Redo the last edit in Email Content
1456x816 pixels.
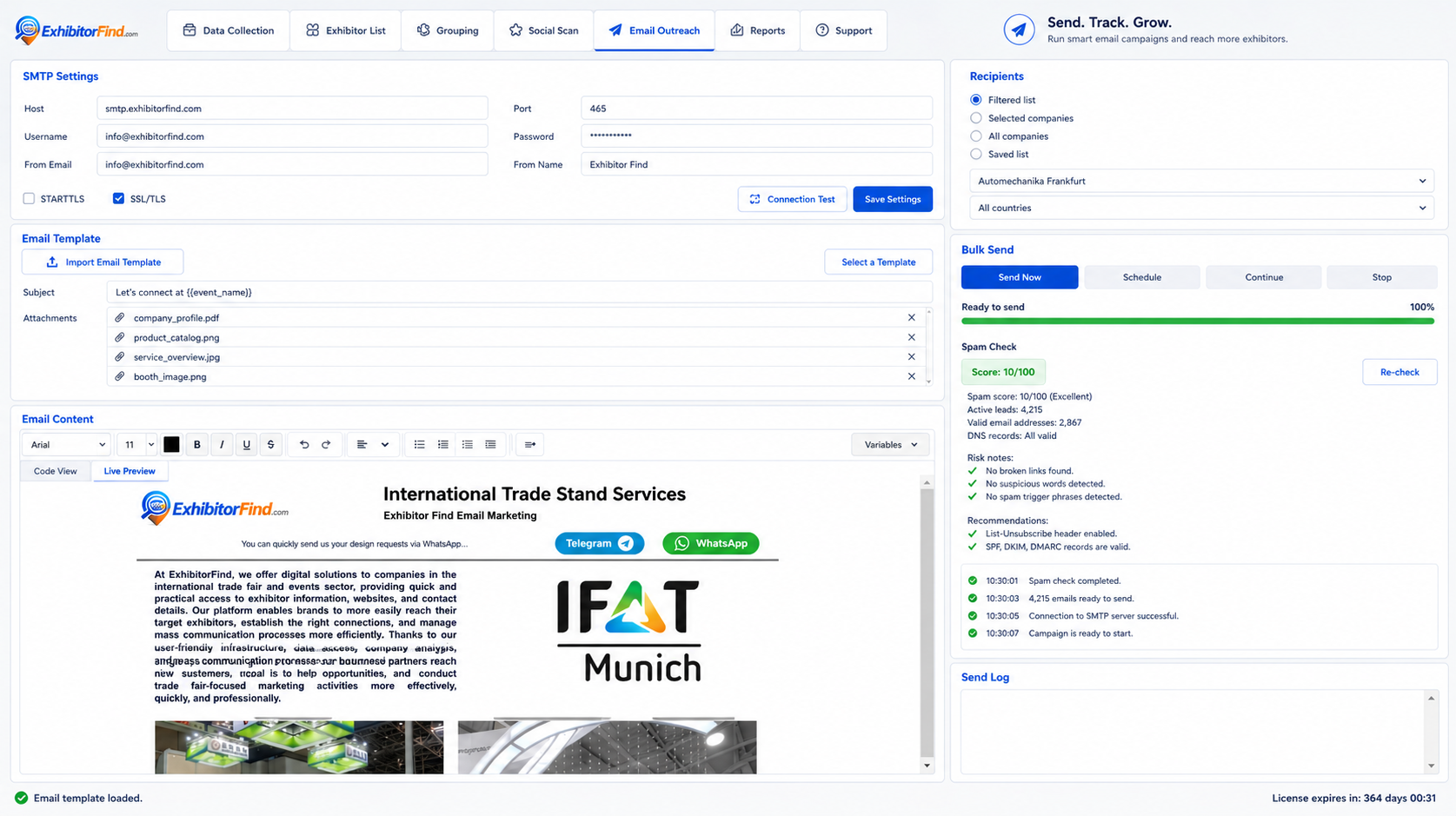[326, 445]
